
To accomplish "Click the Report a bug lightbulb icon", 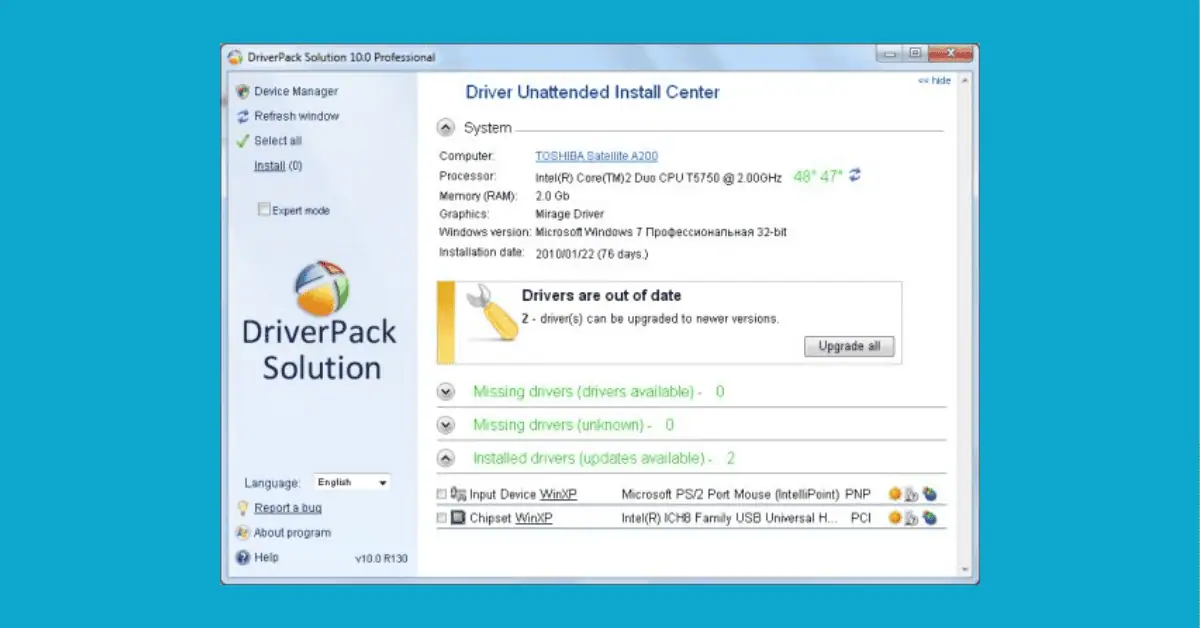I will (242, 508).
